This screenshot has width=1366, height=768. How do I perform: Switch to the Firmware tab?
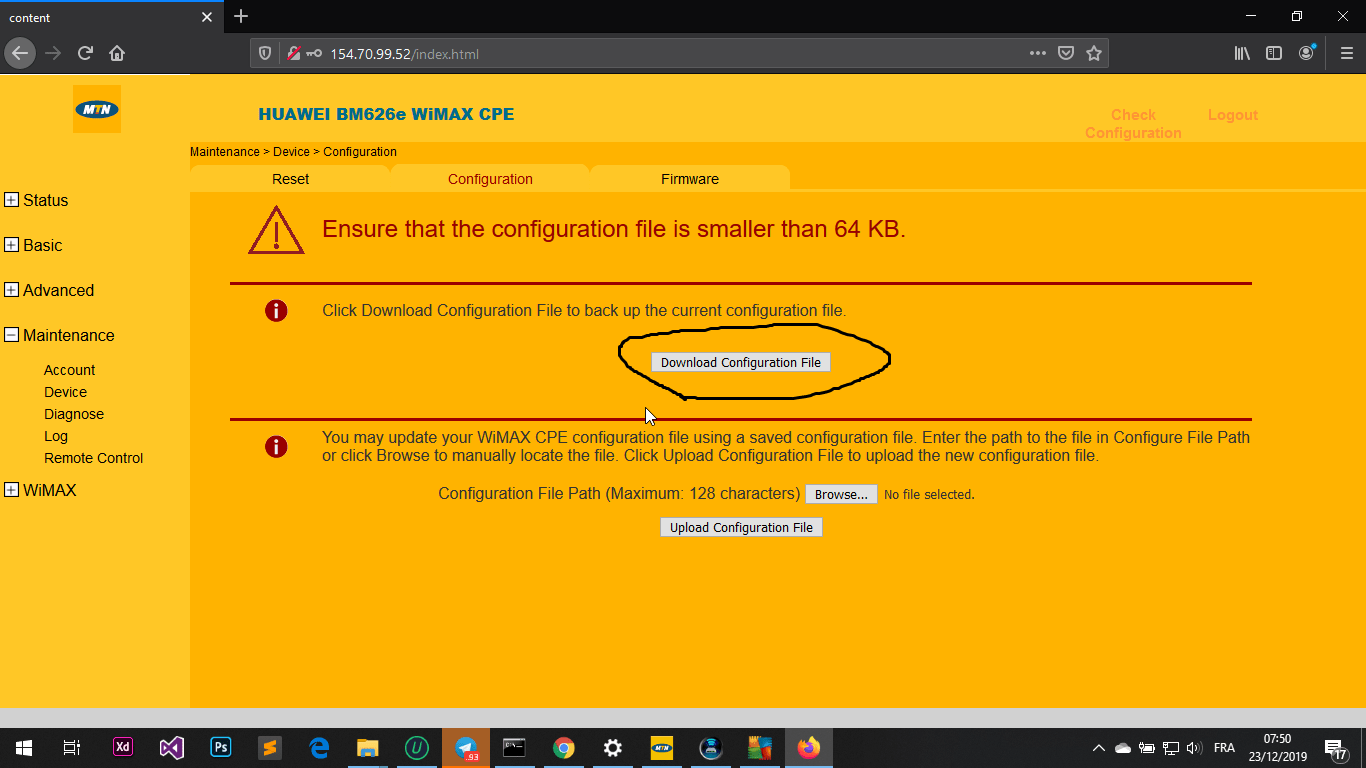[x=690, y=178]
